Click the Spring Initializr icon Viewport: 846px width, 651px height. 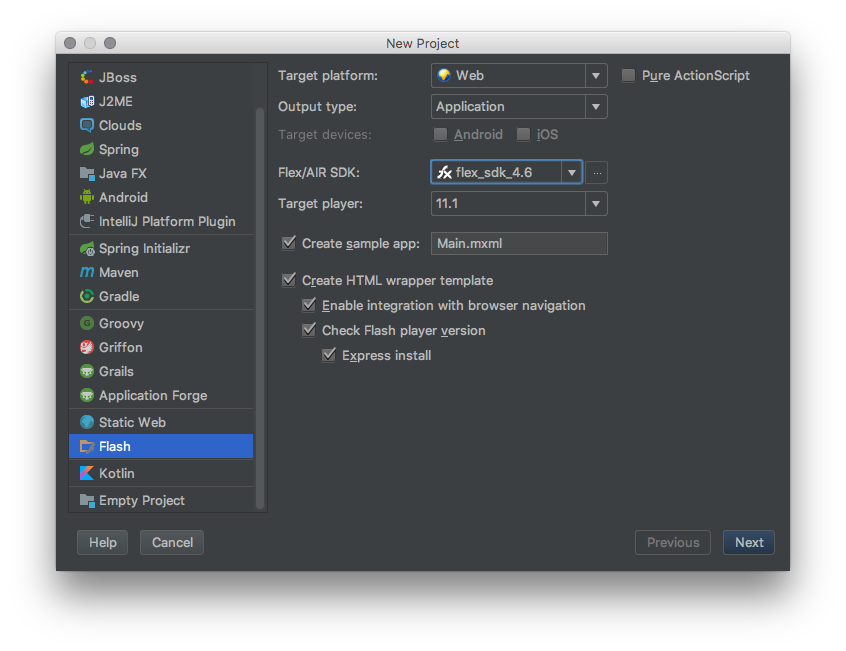click(87, 249)
